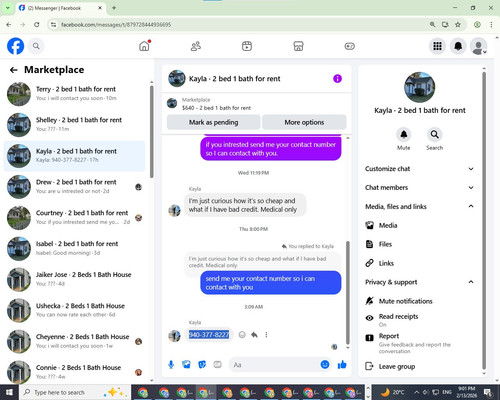Attach a file with photo icon
Screen dimensions: 500x400
pyautogui.click(x=186, y=365)
